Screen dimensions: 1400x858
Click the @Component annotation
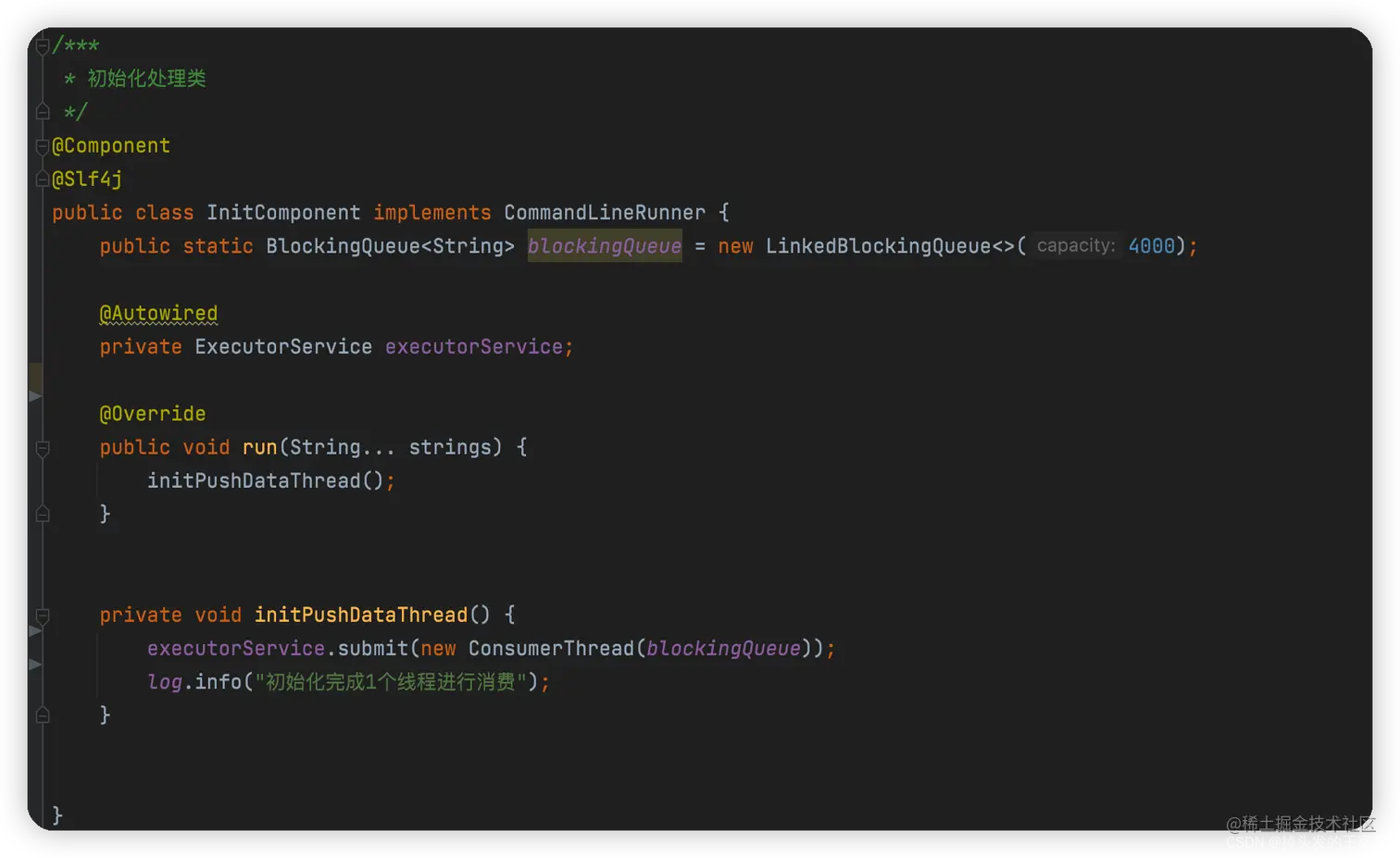click(x=111, y=146)
